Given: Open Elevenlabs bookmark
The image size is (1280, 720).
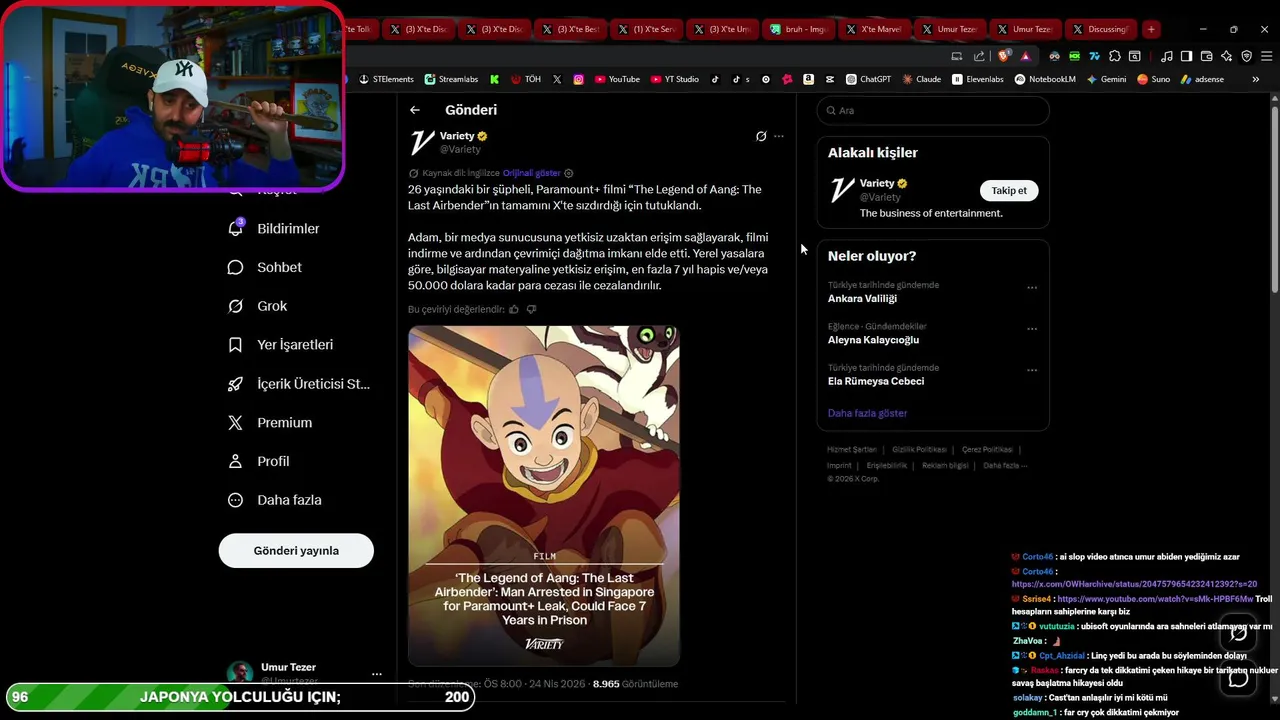Looking at the screenshot, I should pyautogui.click(x=978, y=79).
